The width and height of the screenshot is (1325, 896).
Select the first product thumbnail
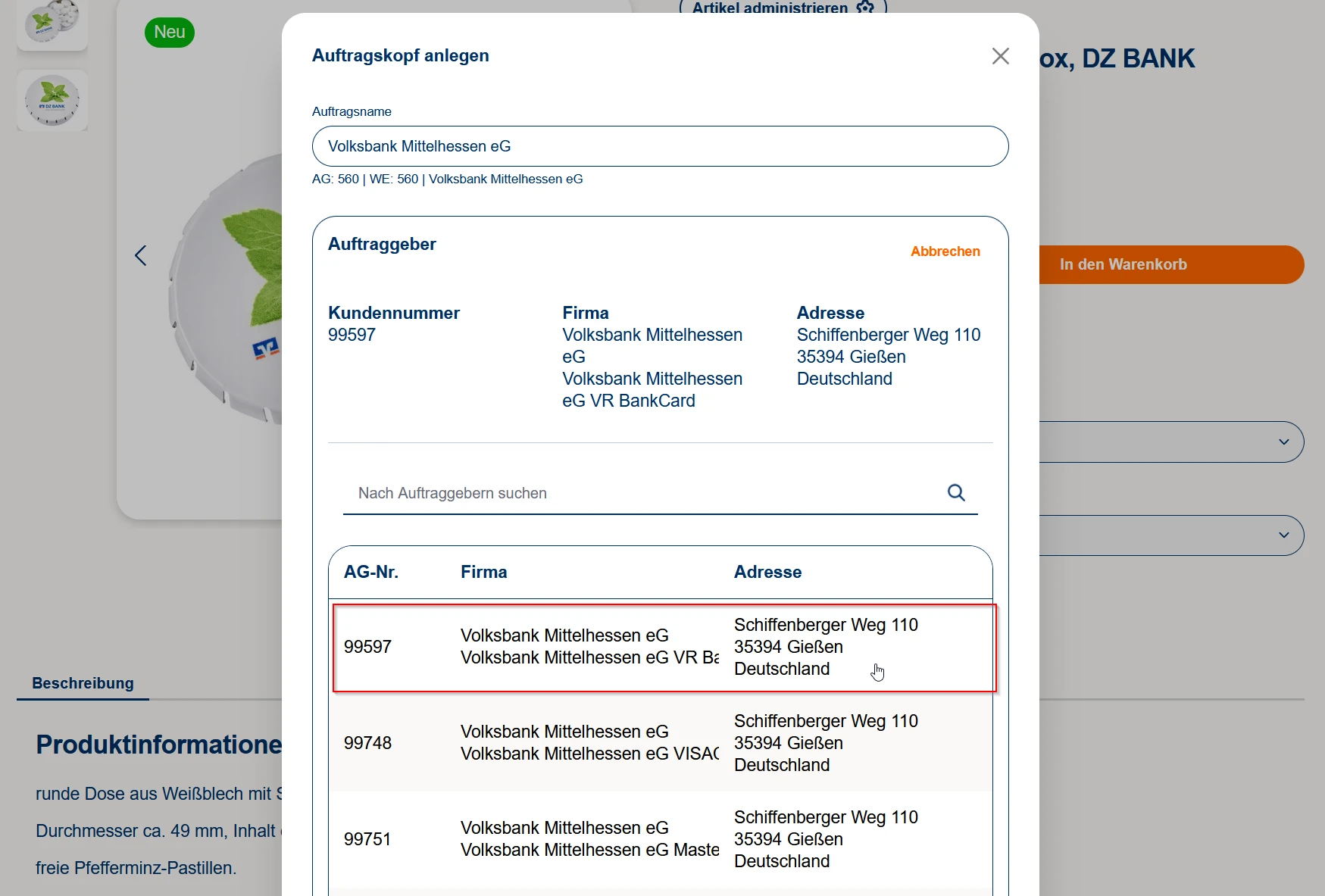[52, 23]
